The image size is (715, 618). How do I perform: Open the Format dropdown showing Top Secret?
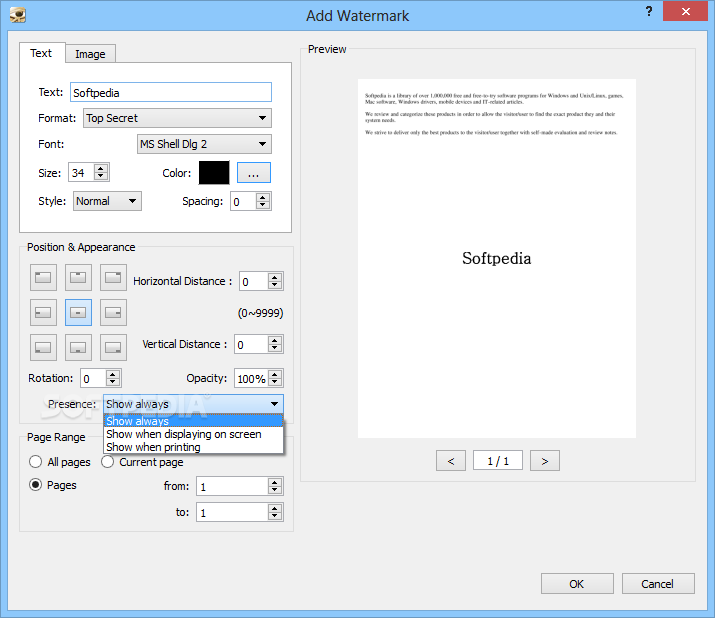[x=177, y=118]
